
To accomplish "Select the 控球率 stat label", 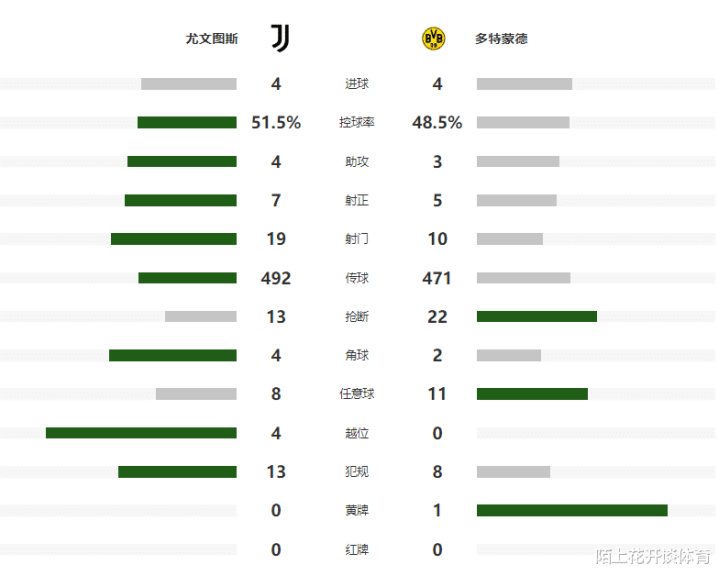I will pyautogui.click(x=357, y=123).
